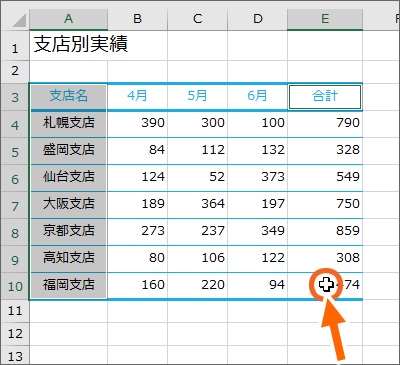This screenshot has height=365, width=400.
Task: Click cell with value 94
Action: point(257,286)
